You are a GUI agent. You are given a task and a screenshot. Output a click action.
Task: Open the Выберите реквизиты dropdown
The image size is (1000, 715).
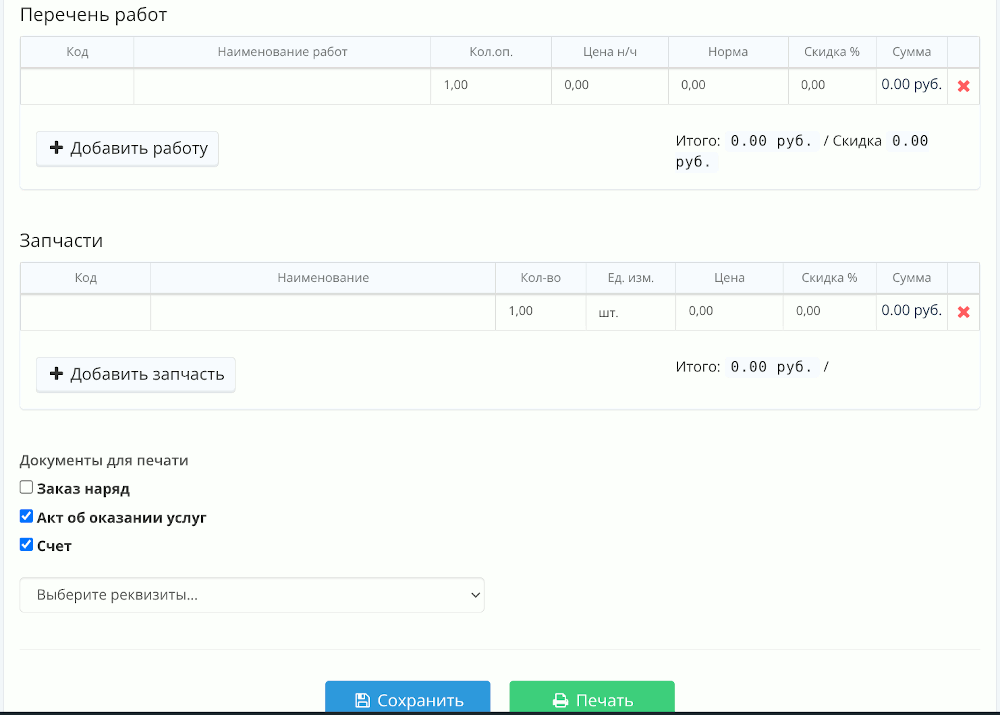[x=252, y=595]
